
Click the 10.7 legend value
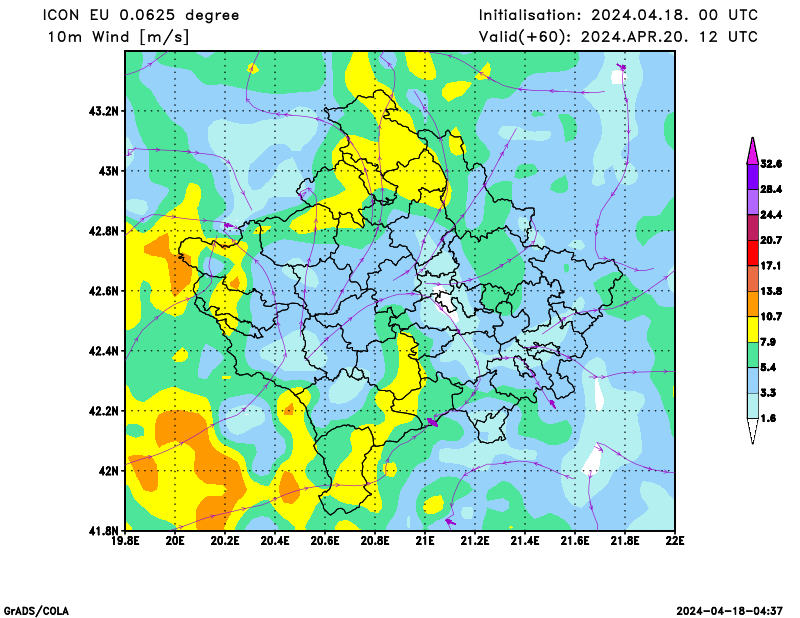771,317
